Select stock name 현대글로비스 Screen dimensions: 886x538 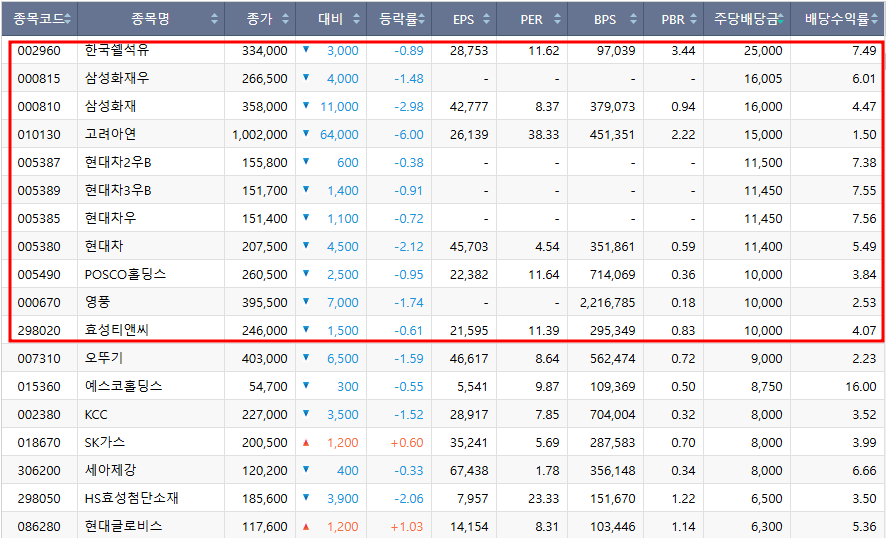(x=123, y=526)
